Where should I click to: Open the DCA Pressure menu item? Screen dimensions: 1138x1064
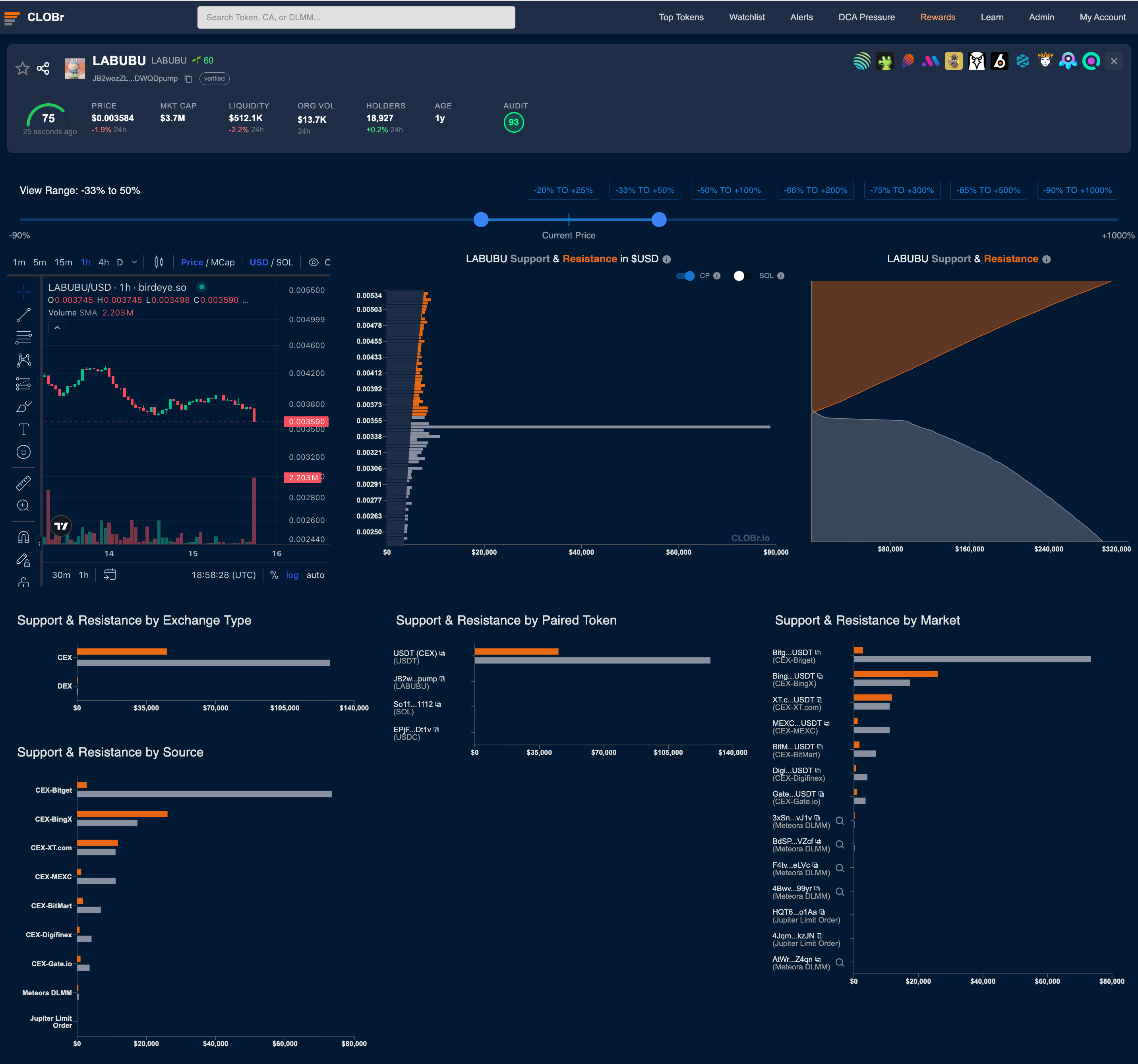tap(866, 17)
